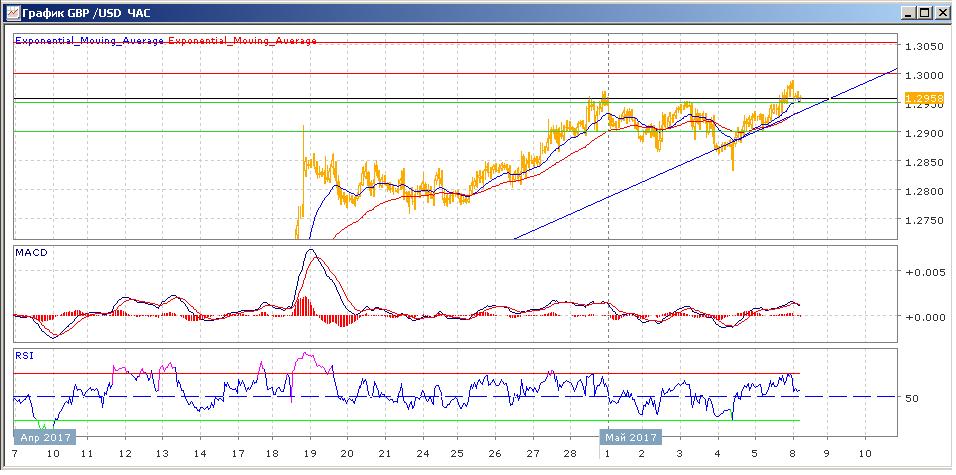Click the date label 17 on the time axis
This screenshot has height=475, width=956.
[238, 454]
